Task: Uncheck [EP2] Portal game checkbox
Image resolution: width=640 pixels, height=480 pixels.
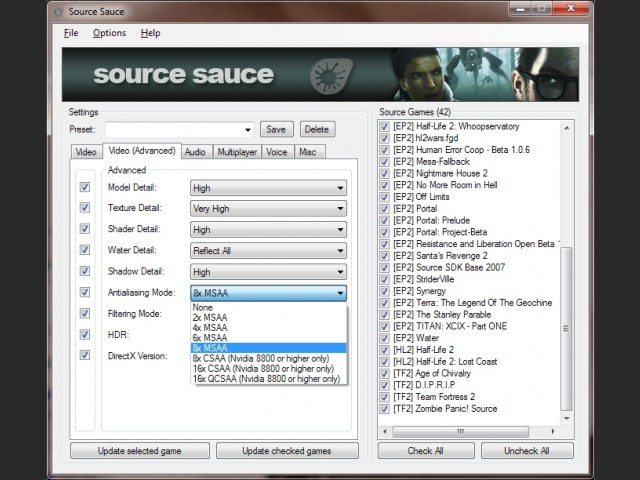Action: [x=384, y=209]
